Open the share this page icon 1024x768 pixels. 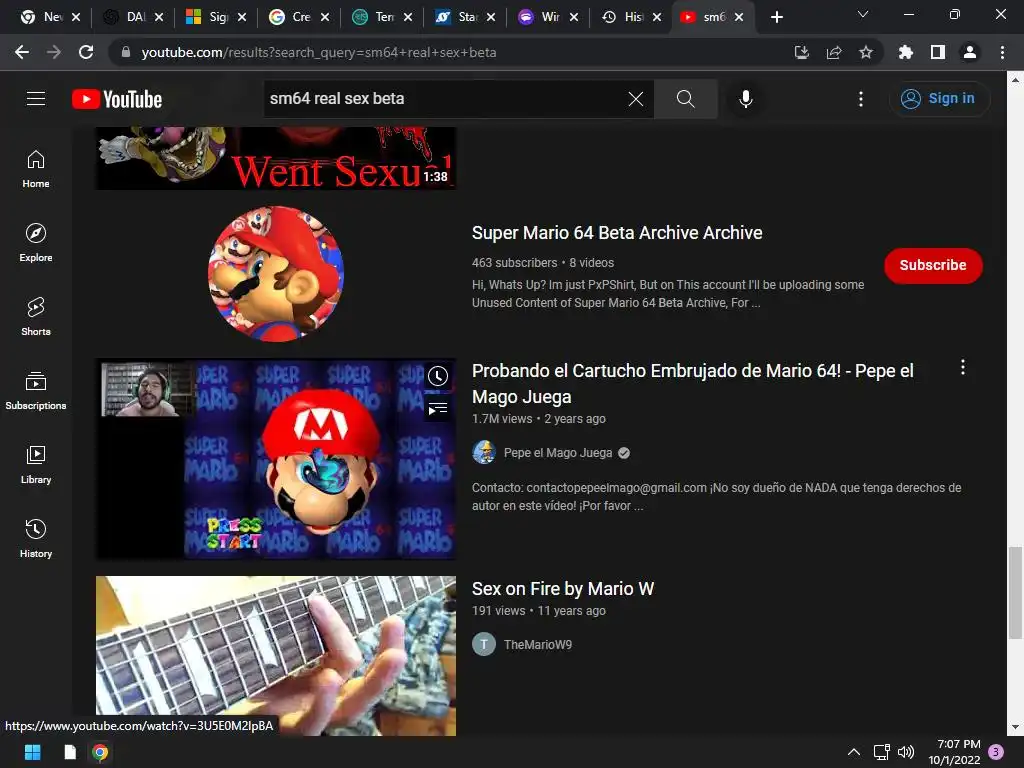click(x=834, y=52)
